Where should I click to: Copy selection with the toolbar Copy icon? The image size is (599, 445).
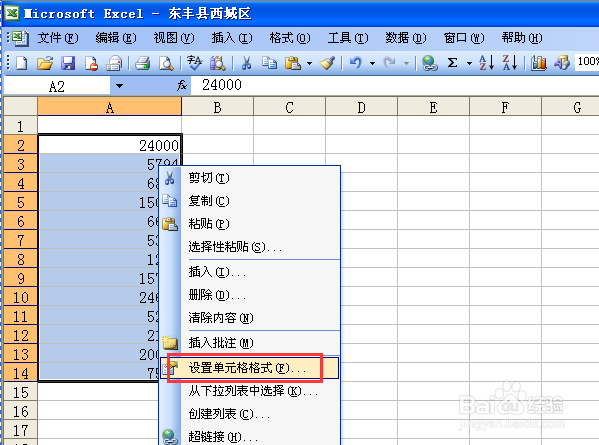click(x=269, y=63)
